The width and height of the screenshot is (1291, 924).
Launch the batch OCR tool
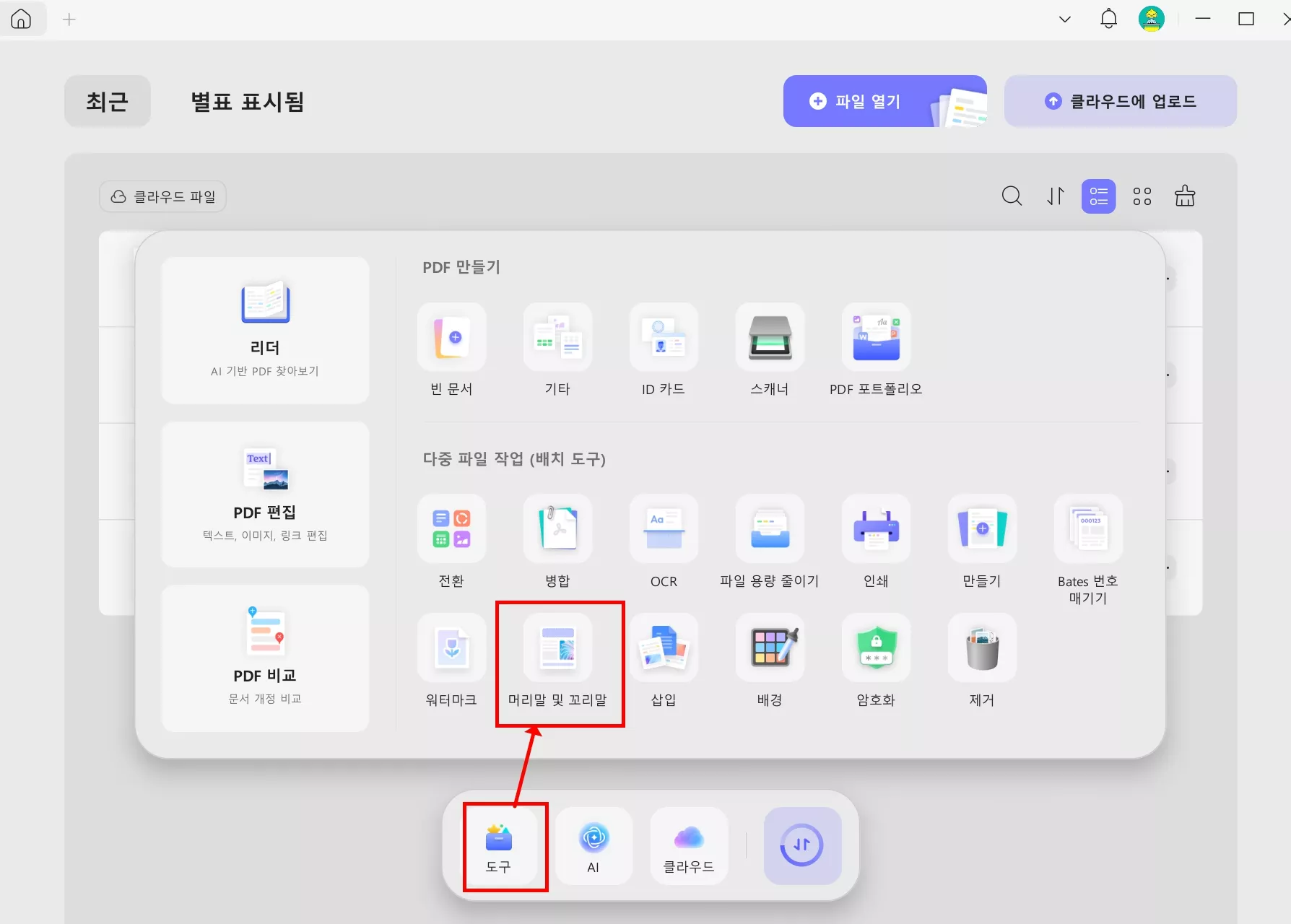664,541
